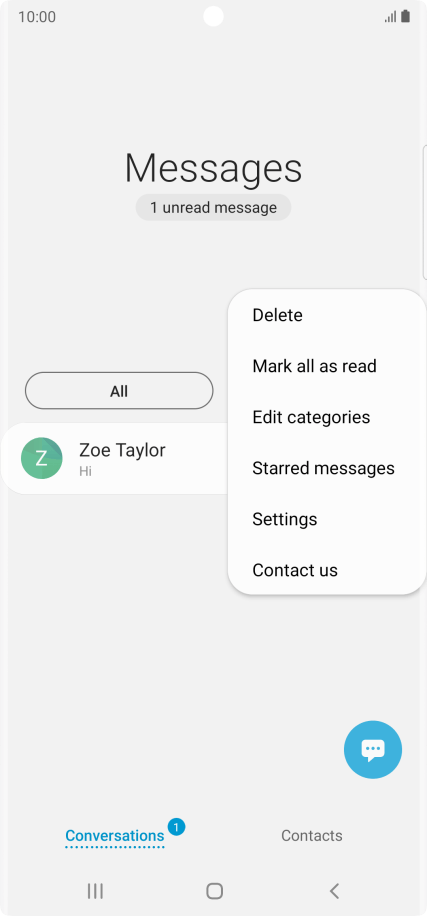Open Edit categories option
Image resolution: width=427 pixels, height=916 pixels.
click(311, 417)
